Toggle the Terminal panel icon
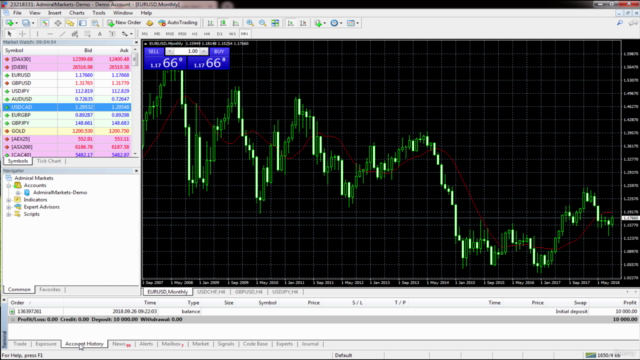Image resolution: width=640 pixels, height=360 pixels. [x=83, y=23]
